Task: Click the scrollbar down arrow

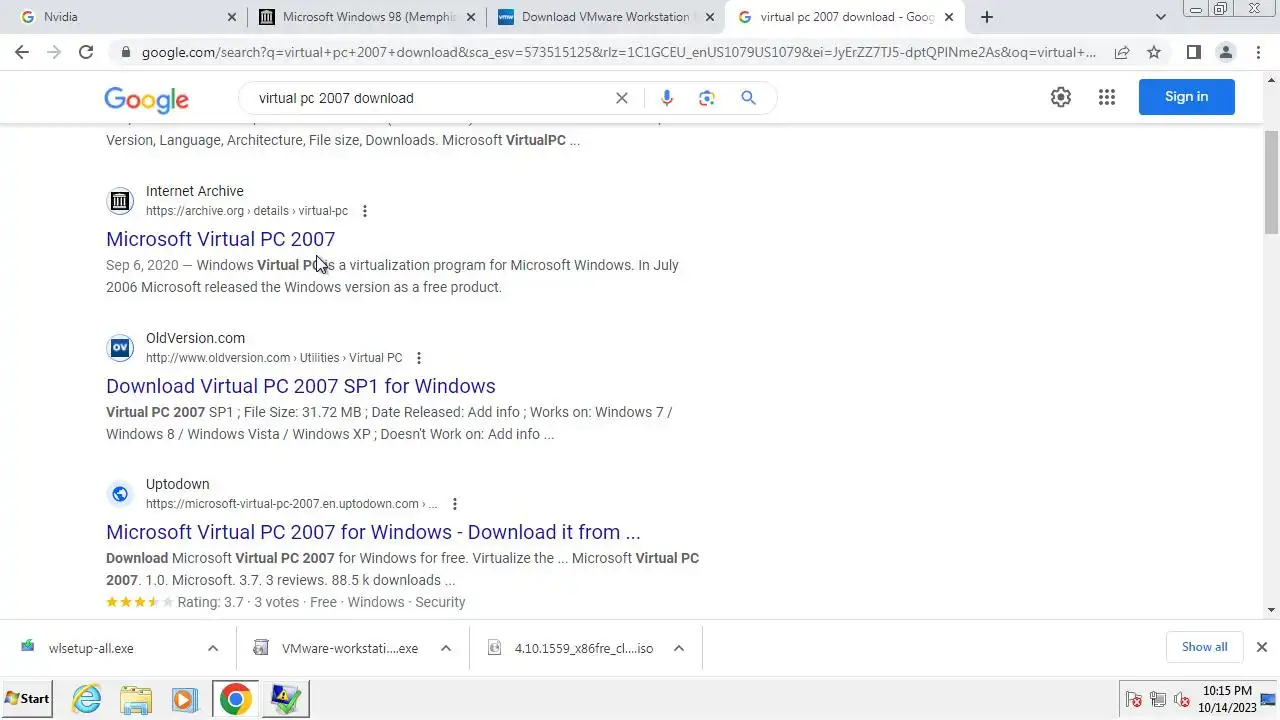Action: click(1272, 610)
